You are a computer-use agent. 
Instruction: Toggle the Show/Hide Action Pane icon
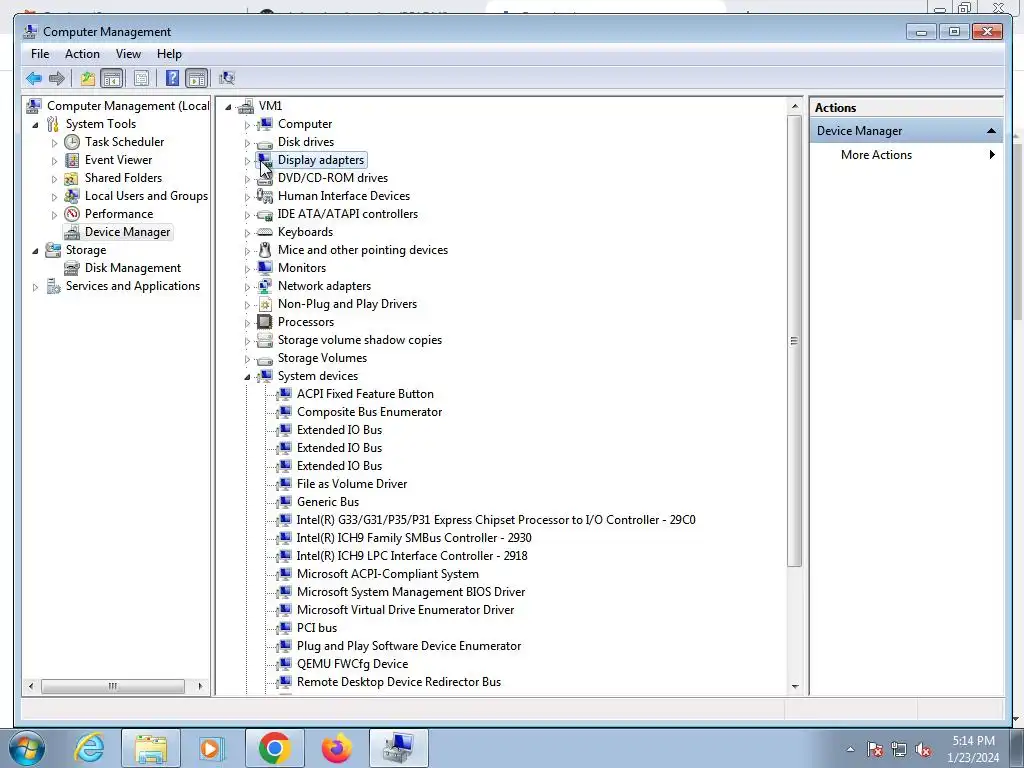tap(197, 78)
